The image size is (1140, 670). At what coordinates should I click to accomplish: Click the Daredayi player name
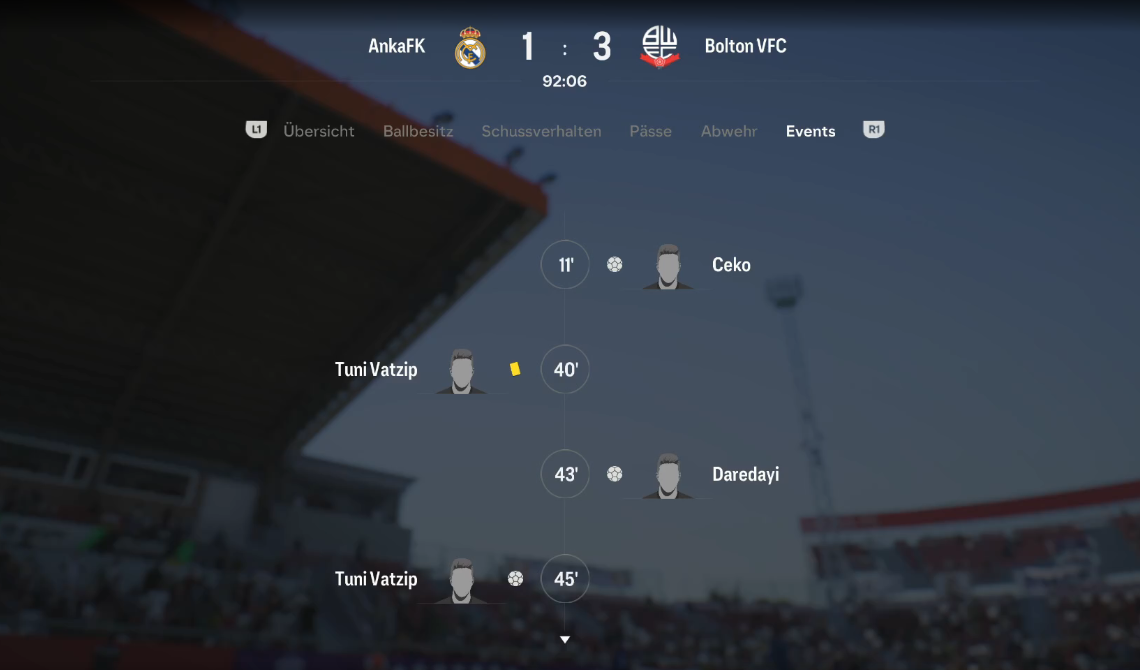tap(745, 475)
